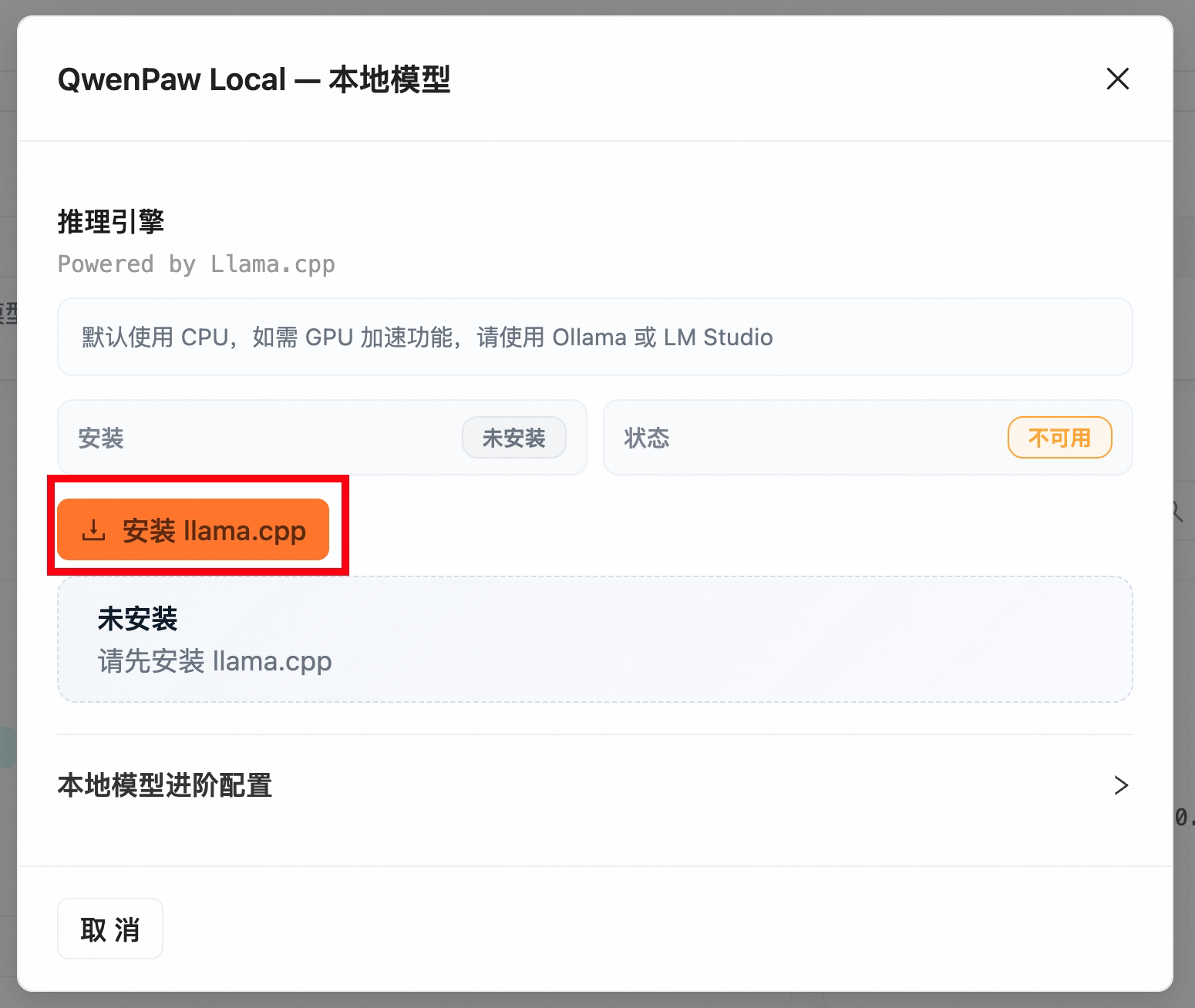Click the 不可用 status badge
The image size is (1195, 1008).
[1059, 438]
